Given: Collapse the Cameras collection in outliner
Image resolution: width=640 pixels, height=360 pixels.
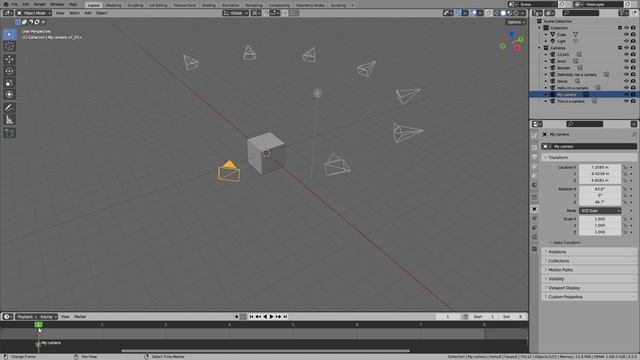Looking at the screenshot, I should point(540,48).
